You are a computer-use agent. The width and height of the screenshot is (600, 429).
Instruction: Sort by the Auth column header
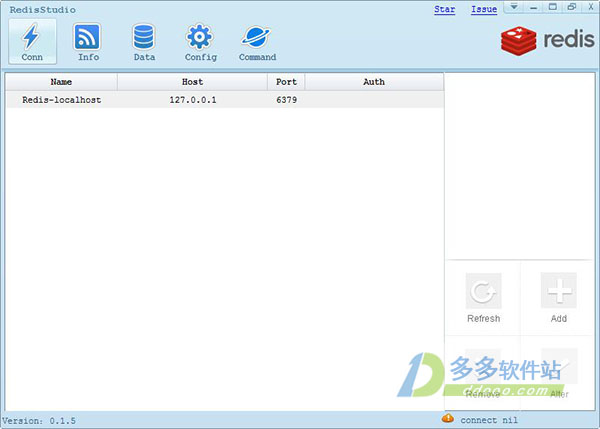(x=374, y=82)
